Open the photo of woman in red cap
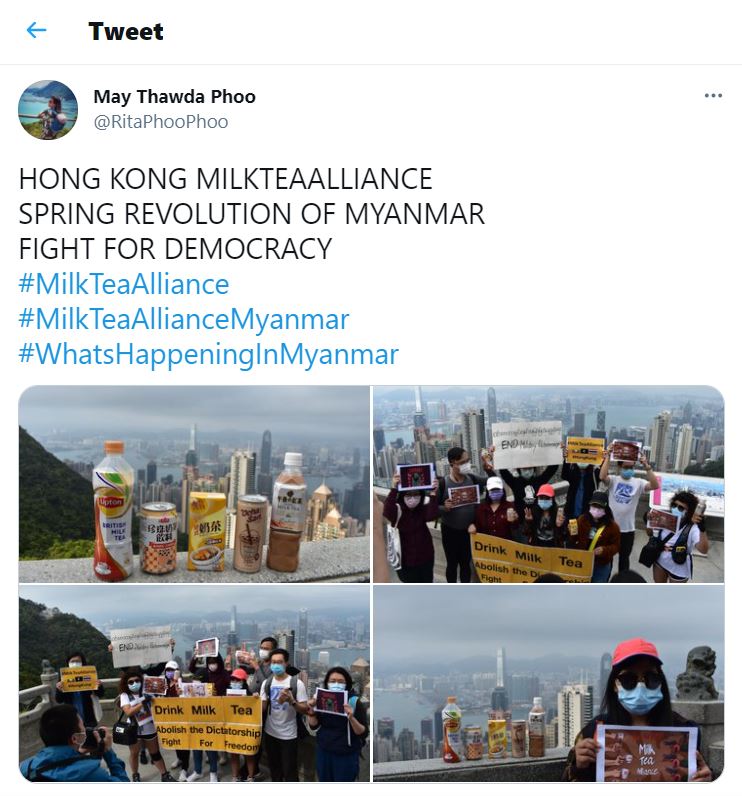 pyautogui.click(x=549, y=683)
